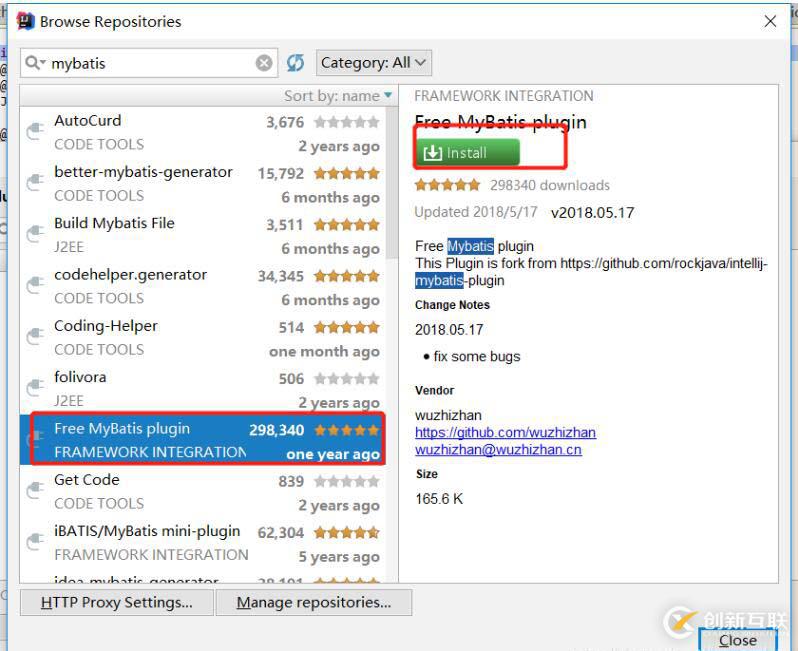This screenshot has height=651, width=798.
Task: Click iBATIS/MyBatis mini-plugin icon
Action: pos(35,542)
